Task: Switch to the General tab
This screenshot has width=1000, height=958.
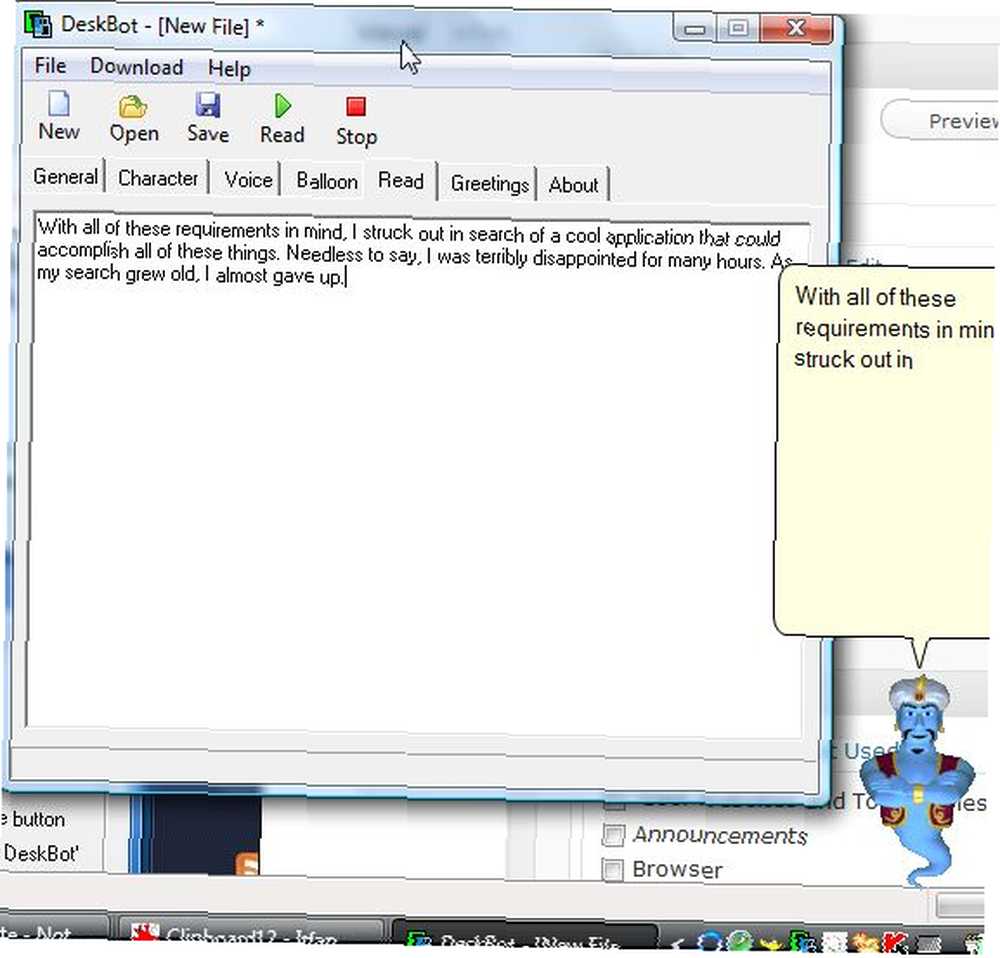Action: pos(65,177)
